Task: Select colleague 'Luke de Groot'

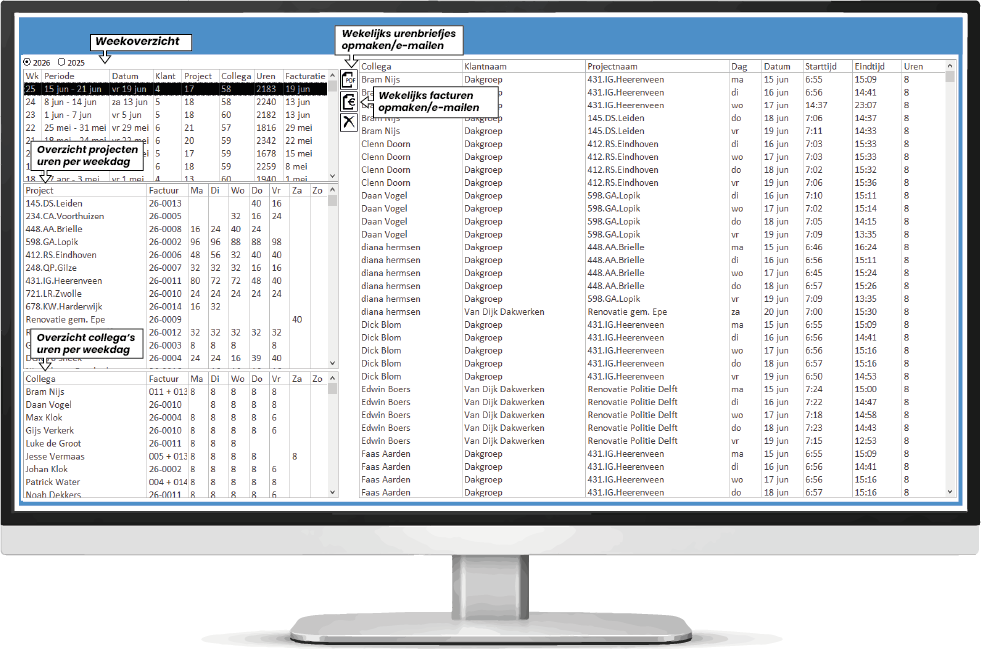Action: 53,443
